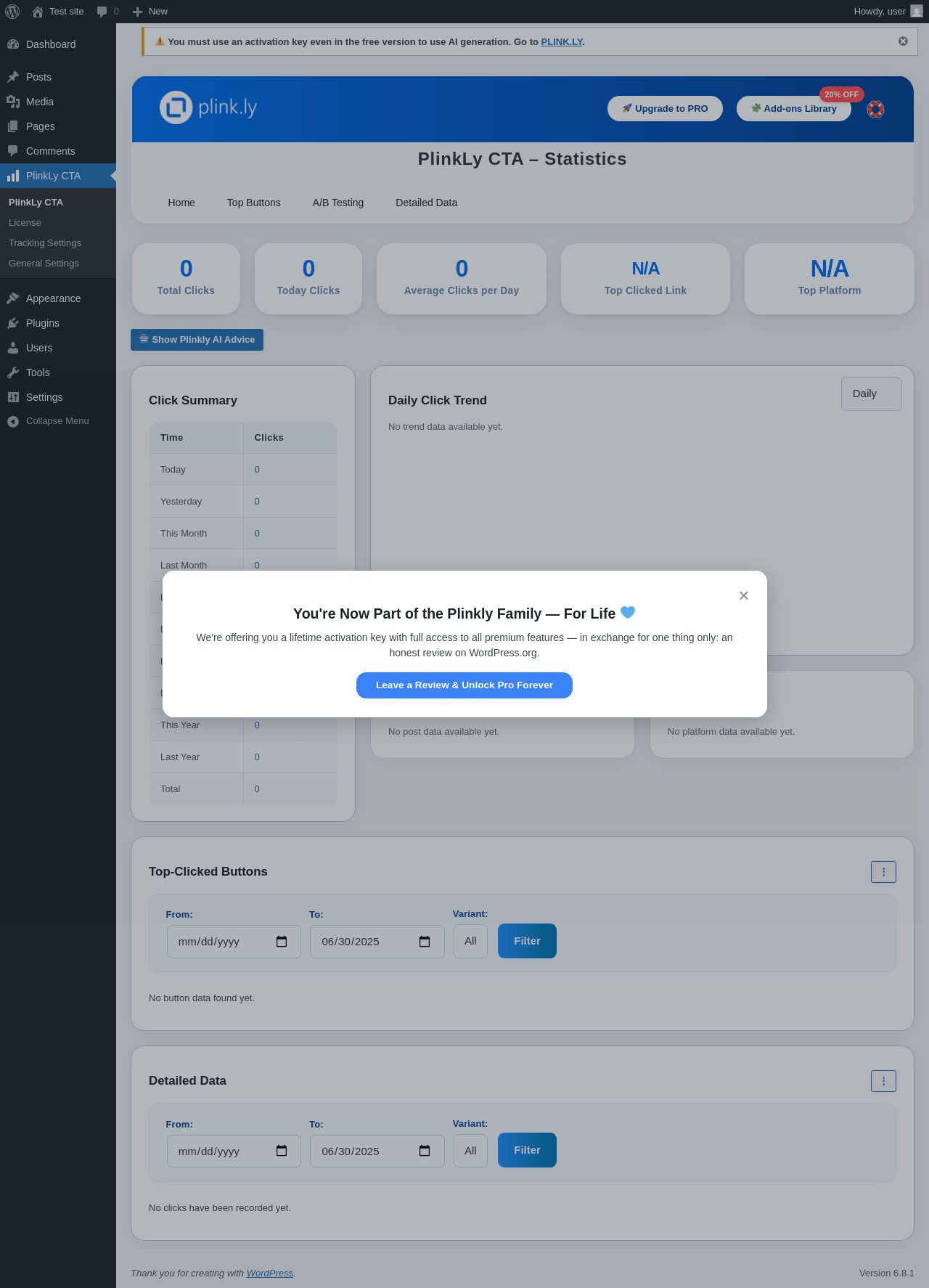Open Add-ons Library button
The height and width of the screenshot is (1288, 929).
click(794, 108)
